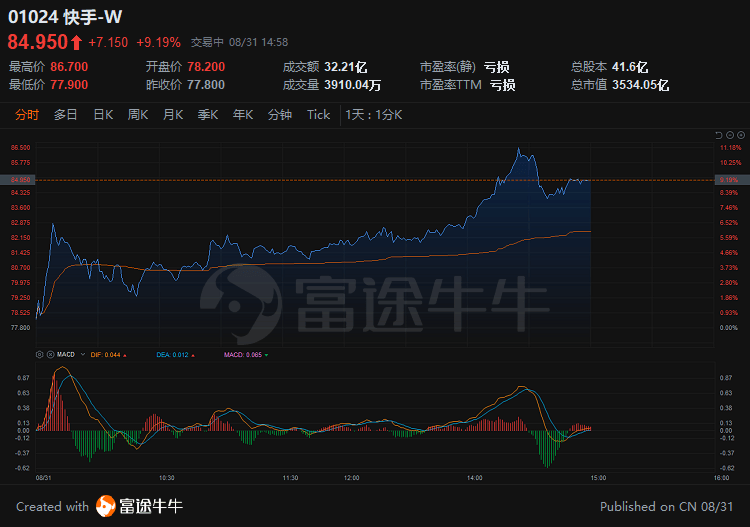The height and width of the screenshot is (527, 750).
Task: Click the stock title 01024 快手-W
Action: pos(65,17)
